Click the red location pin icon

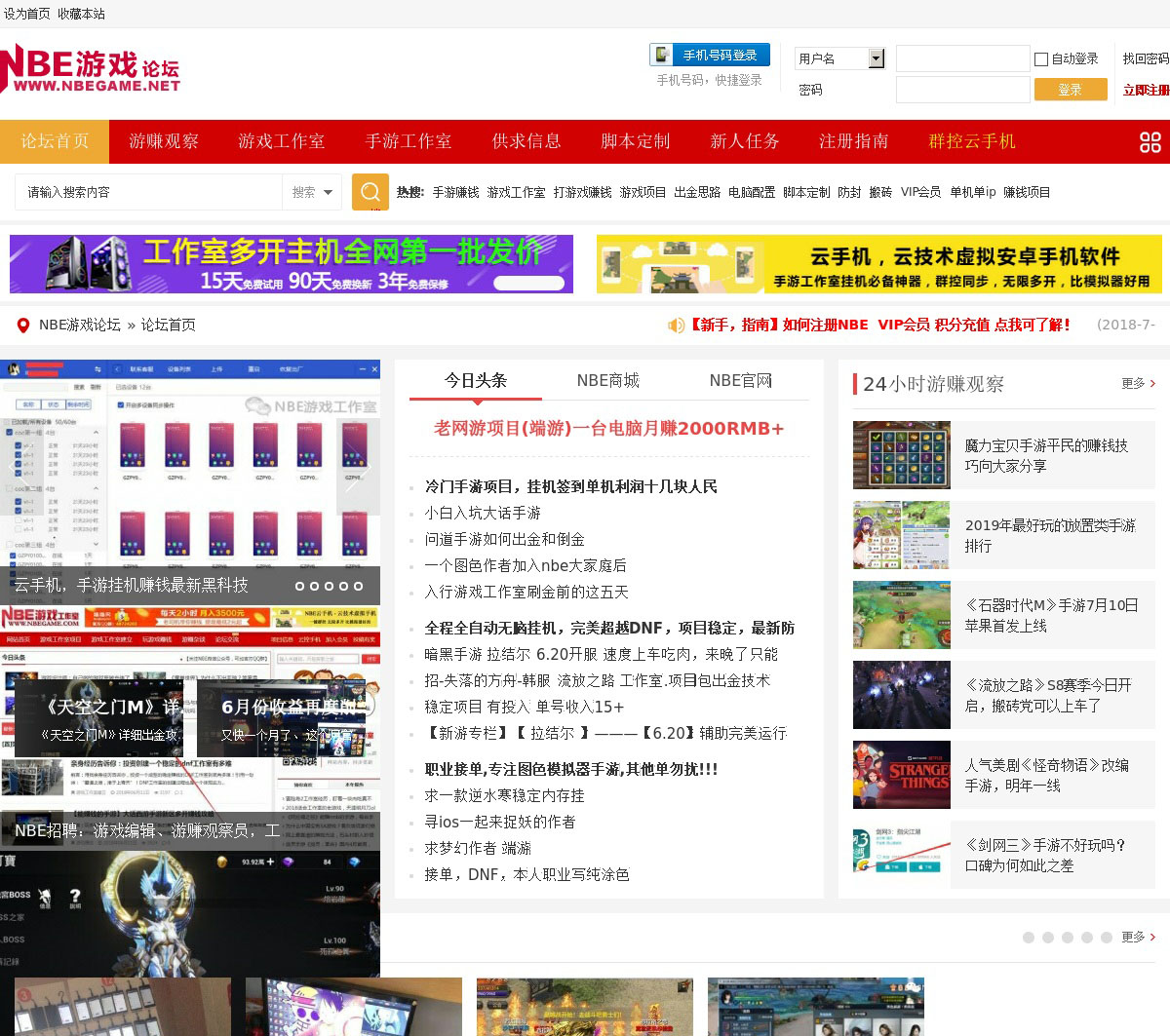23,326
